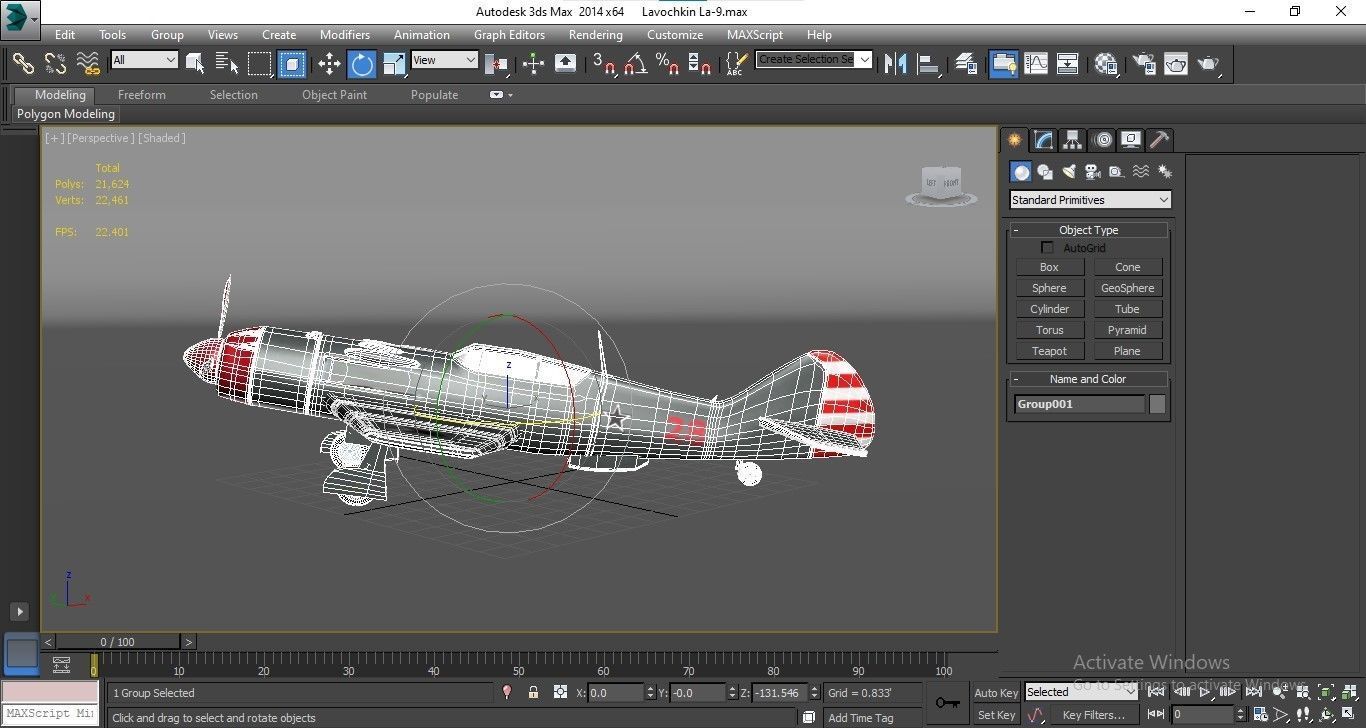1366x728 pixels.
Task: Click Use Pivot Point Center icon
Action: click(497, 64)
